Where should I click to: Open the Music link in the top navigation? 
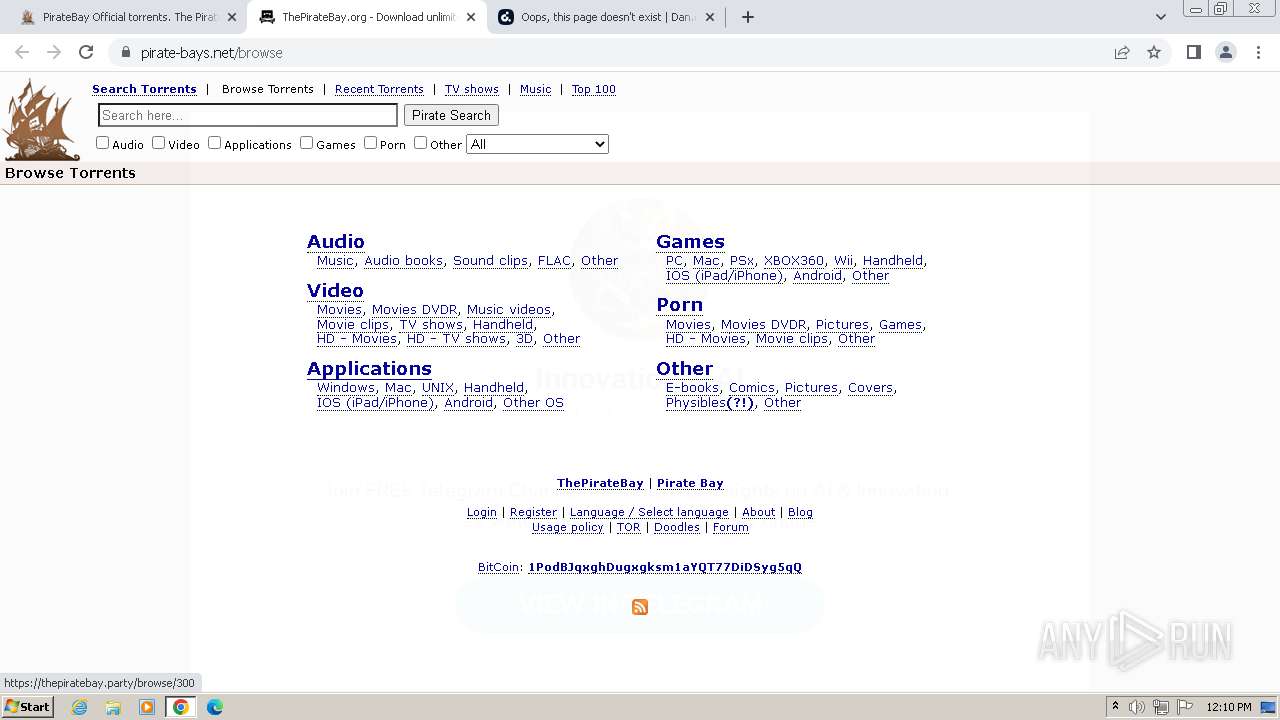tap(535, 89)
